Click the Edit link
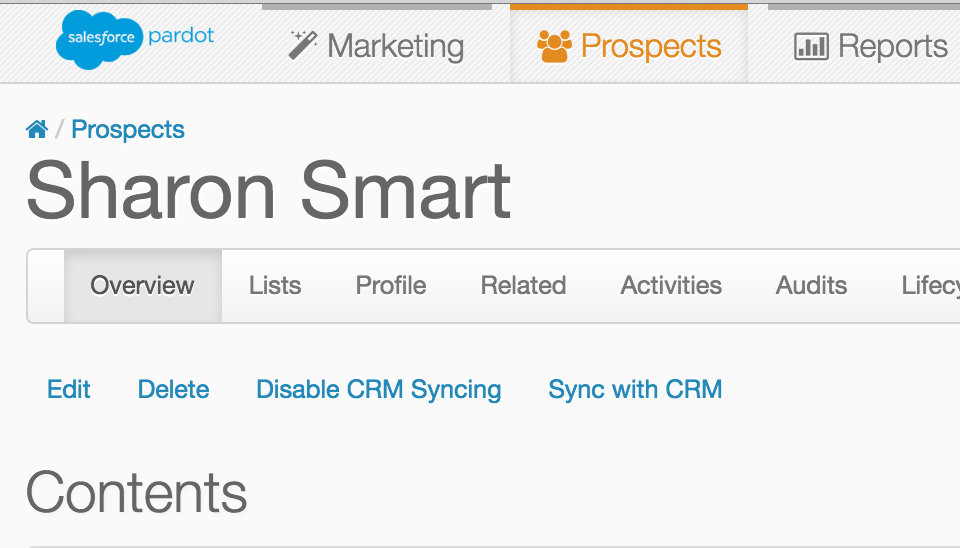960x548 pixels. click(x=69, y=389)
